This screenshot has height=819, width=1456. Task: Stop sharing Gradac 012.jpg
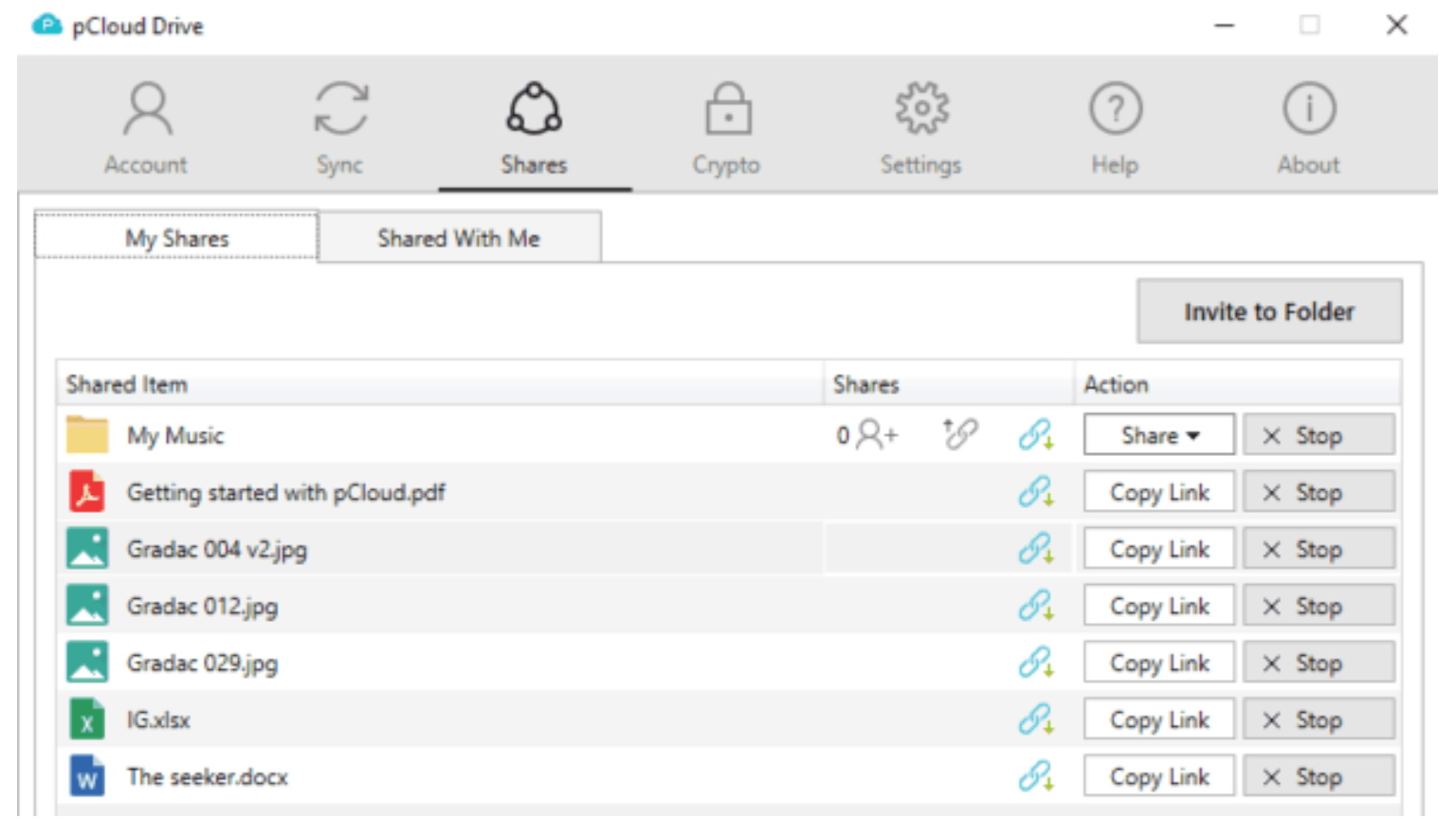[1319, 606]
